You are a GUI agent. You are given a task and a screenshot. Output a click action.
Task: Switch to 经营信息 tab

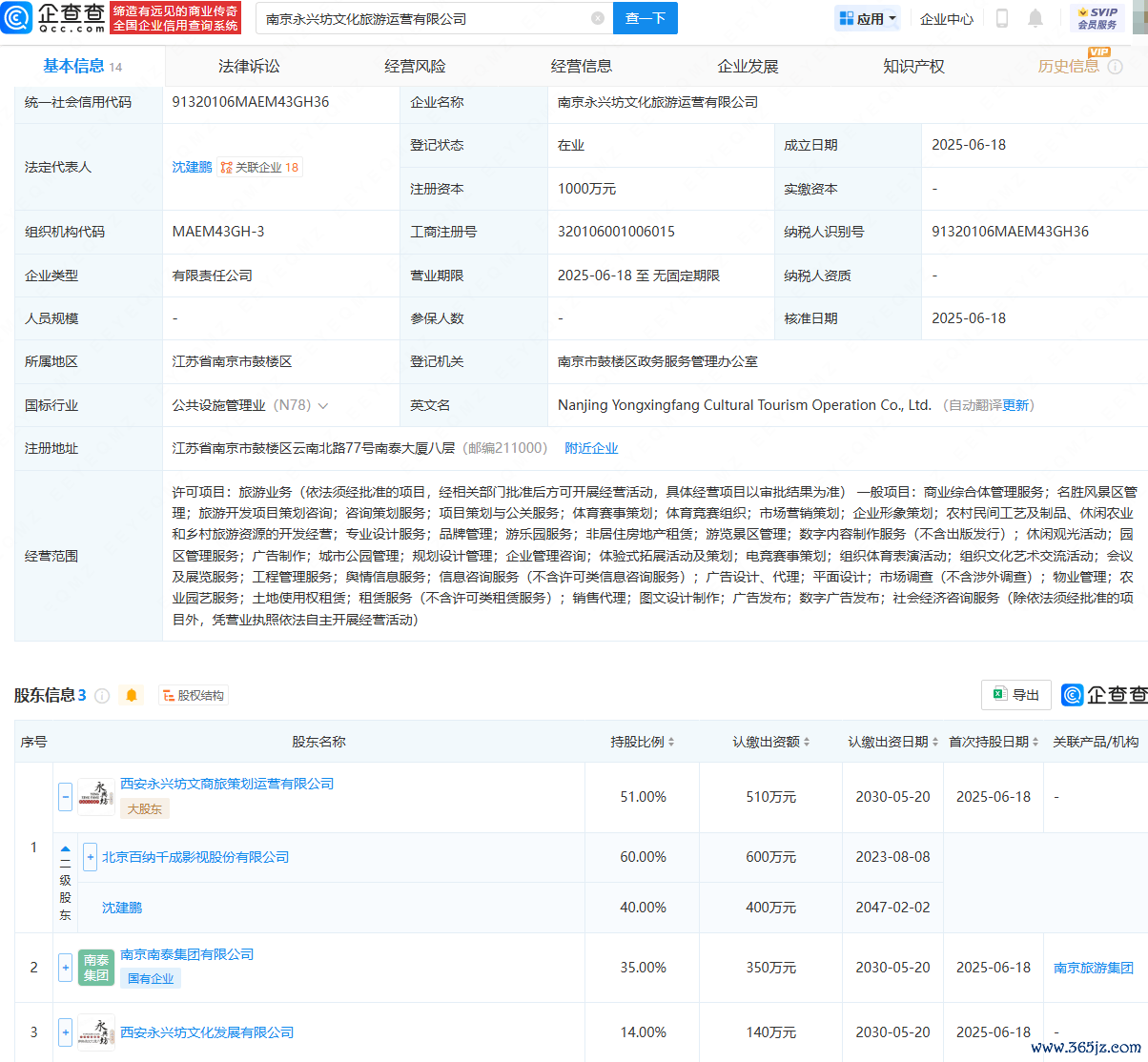click(582, 66)
